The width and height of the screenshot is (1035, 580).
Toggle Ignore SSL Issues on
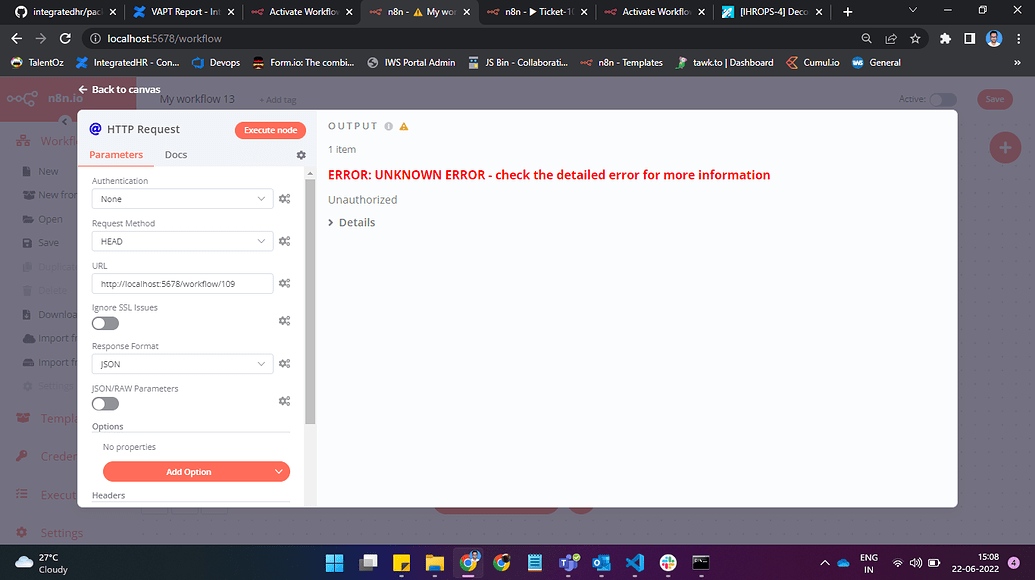coord(104,323)
